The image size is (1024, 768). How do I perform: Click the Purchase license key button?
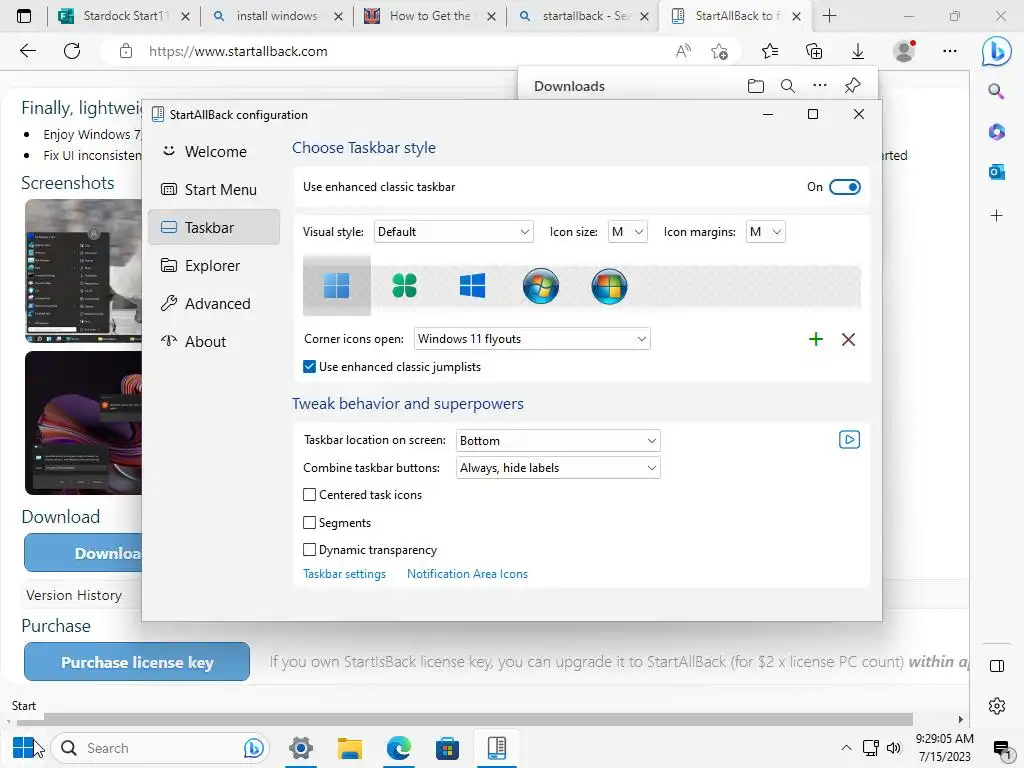pos(137,662)
